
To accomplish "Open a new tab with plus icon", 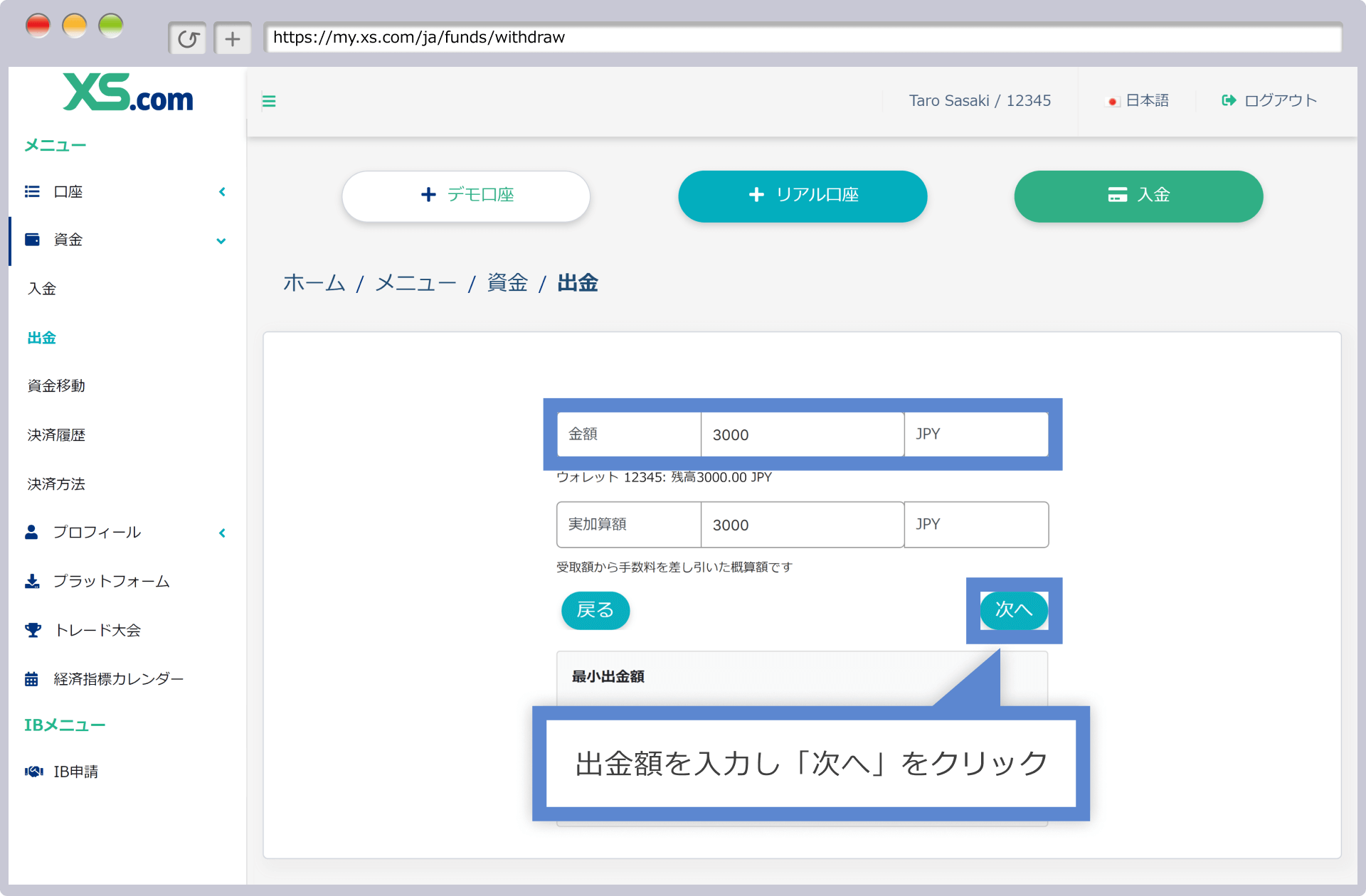I will 233,38.
